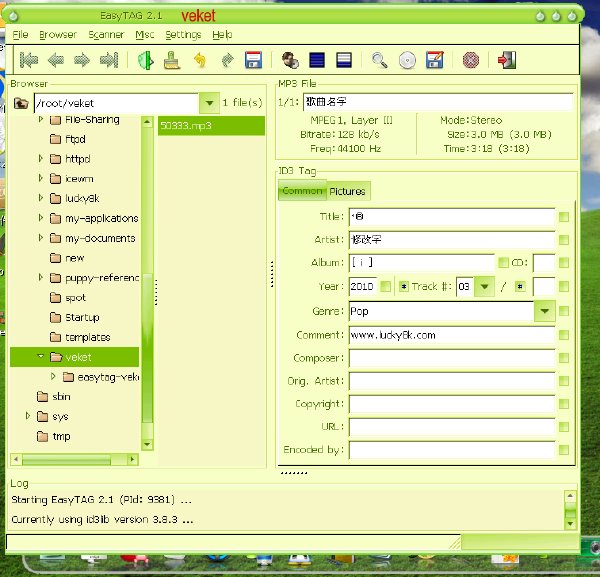The height and width of the screenshot is (577, 600).
Task: Toggle apply-to-all box beside Artist
Action: point(563,240)
